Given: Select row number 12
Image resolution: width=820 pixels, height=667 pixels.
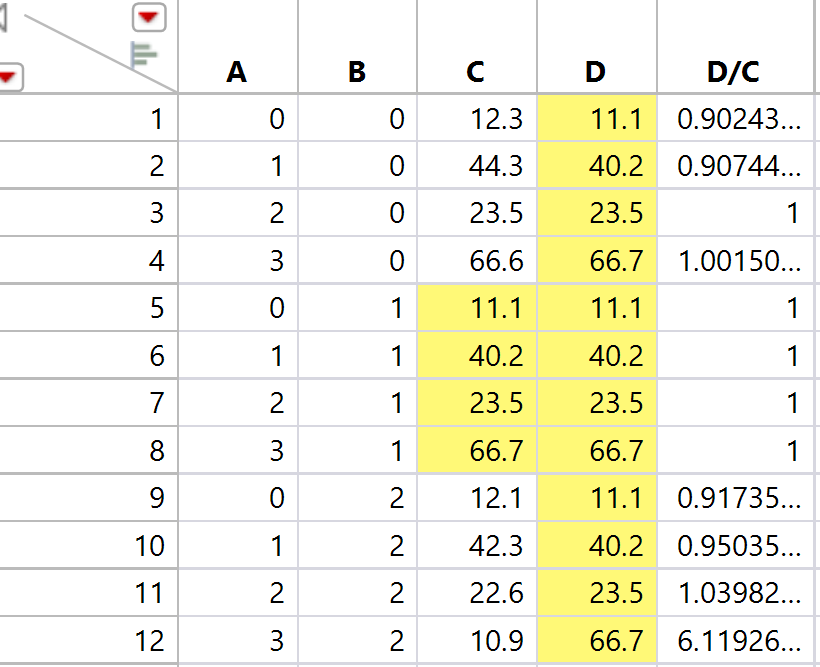Looking at the screenshot, I should [88, 640].
